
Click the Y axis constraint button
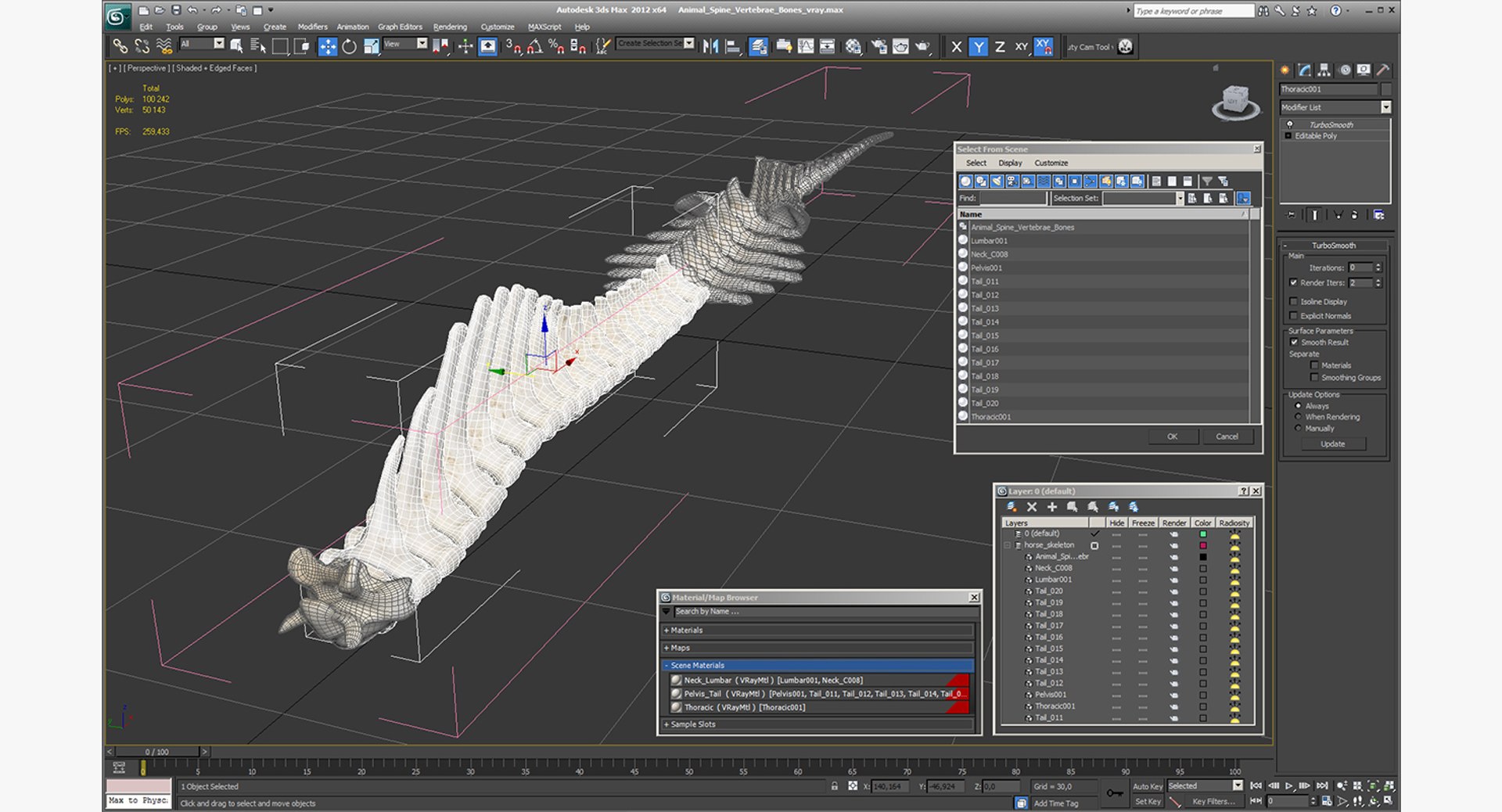coord(978,47)
